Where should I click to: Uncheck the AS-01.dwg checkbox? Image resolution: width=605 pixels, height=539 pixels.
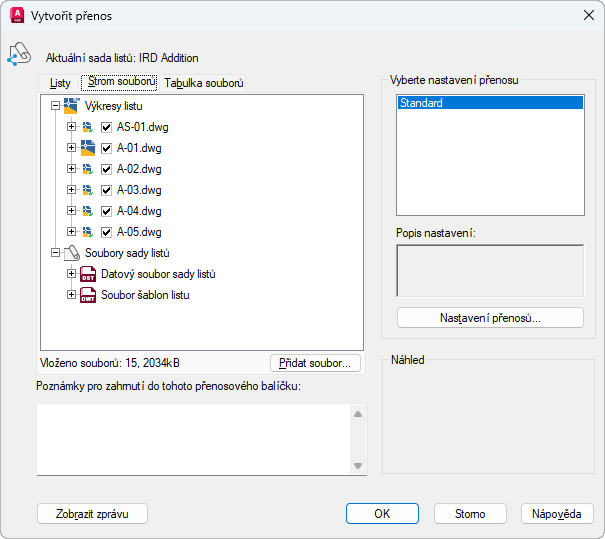(x=106, y=127)
